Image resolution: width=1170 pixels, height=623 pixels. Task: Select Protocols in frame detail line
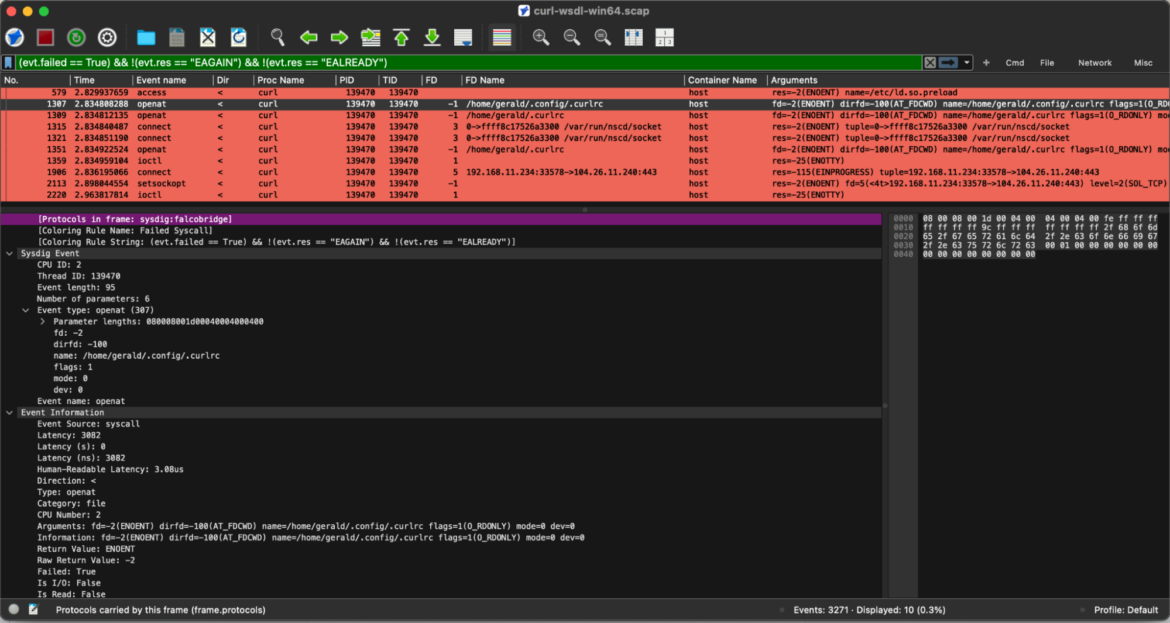point(440,219)
